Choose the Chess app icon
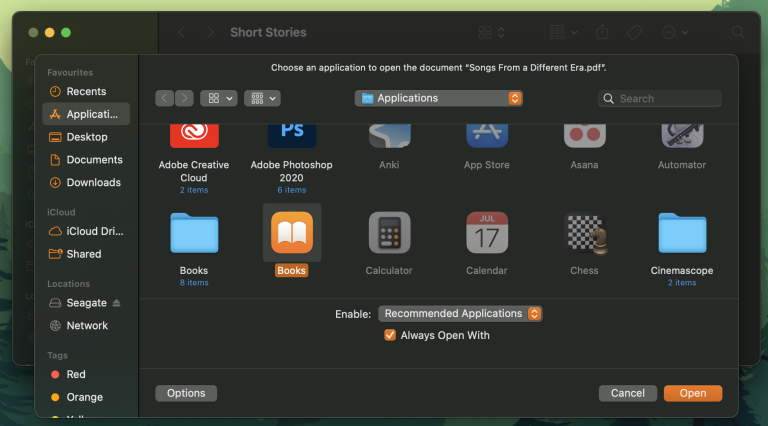The width and height of the screenshot is (768, 426). tap(584, 233)
